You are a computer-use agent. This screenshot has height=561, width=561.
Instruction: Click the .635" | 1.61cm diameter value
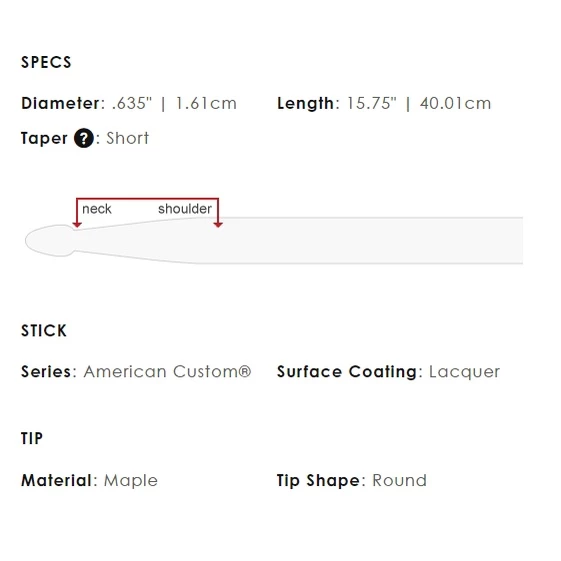(x=174, y=103)
